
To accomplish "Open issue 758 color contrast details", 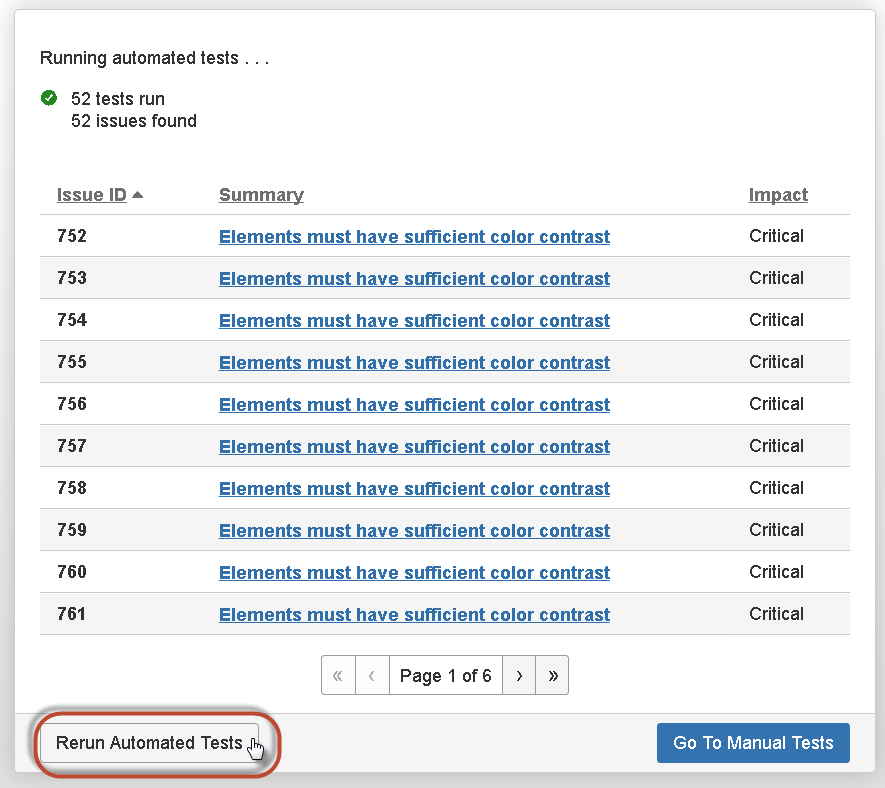I will pyautogui.click(x=414, y=488).
